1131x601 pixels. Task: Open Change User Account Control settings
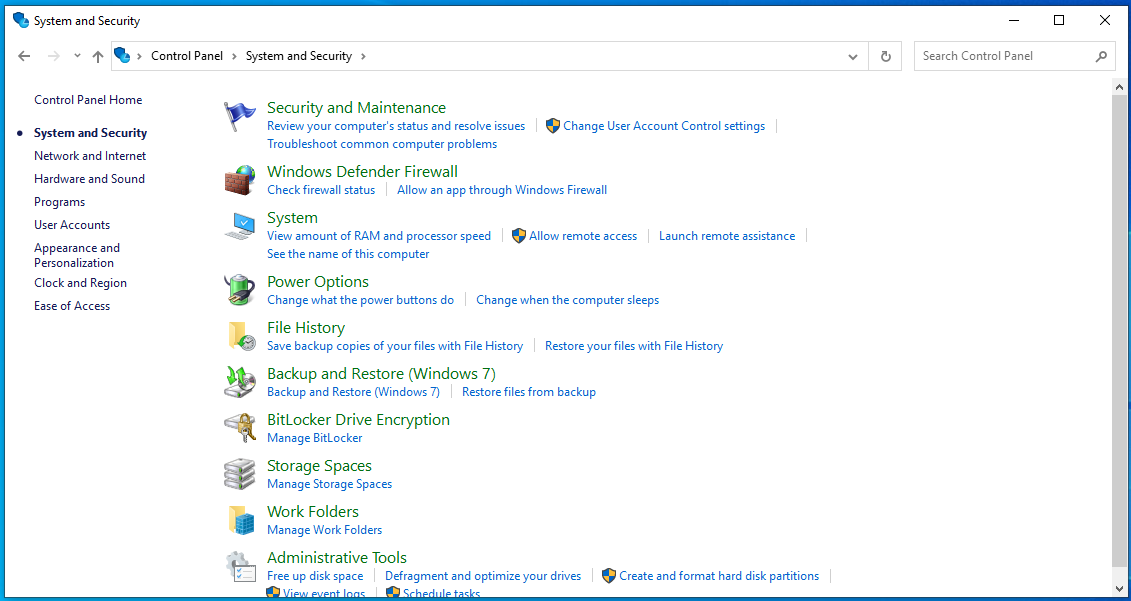pyautogui.click(x=664, y=126)
